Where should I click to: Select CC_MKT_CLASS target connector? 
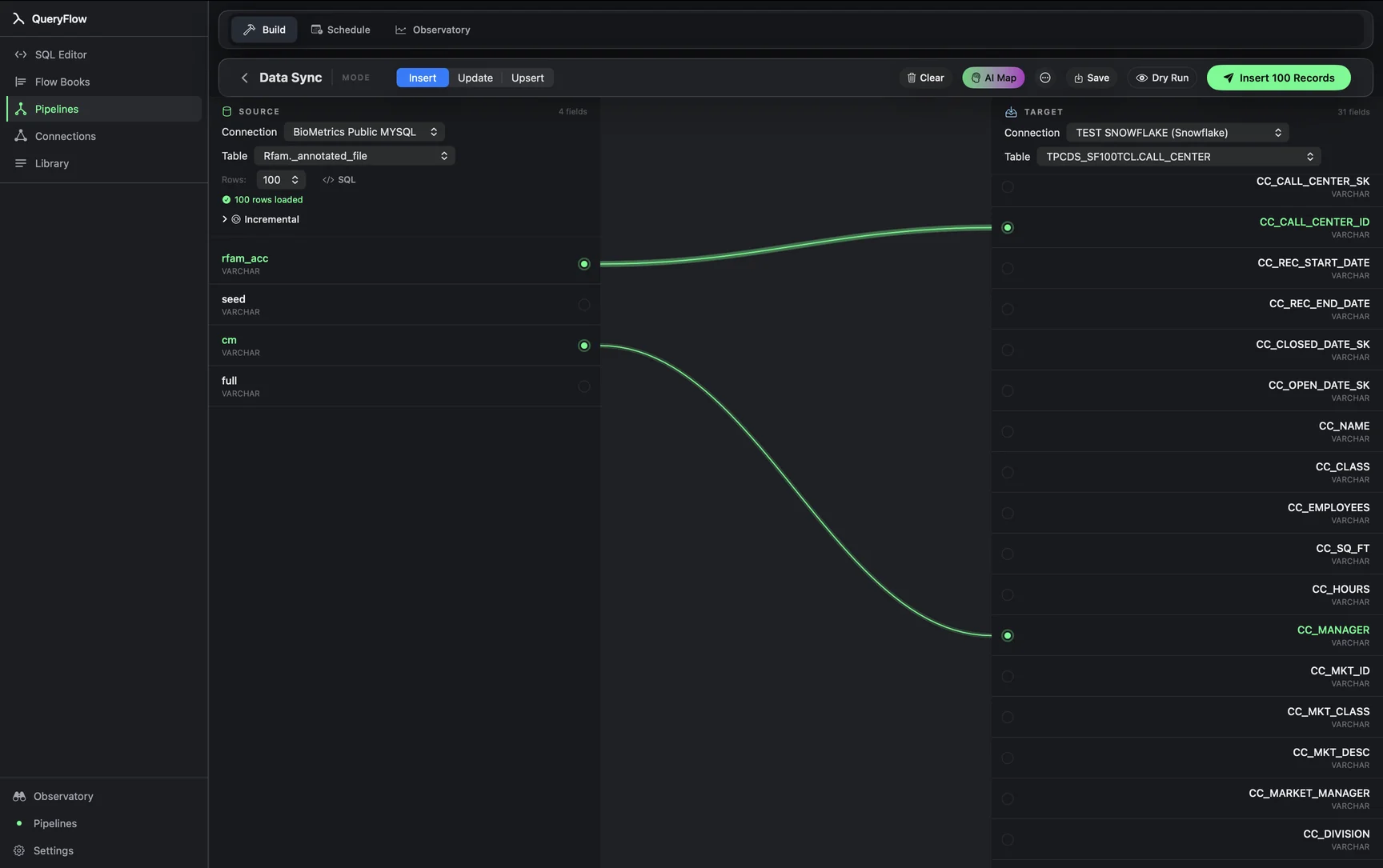pos(1008,718)
